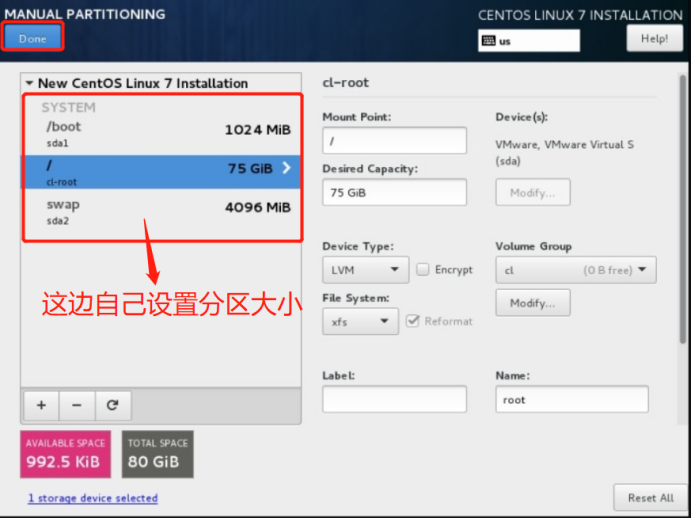Click the VMware Virtual S (sda) device text
Viewport: 692px width, 518px height.
tap(564, 152)
